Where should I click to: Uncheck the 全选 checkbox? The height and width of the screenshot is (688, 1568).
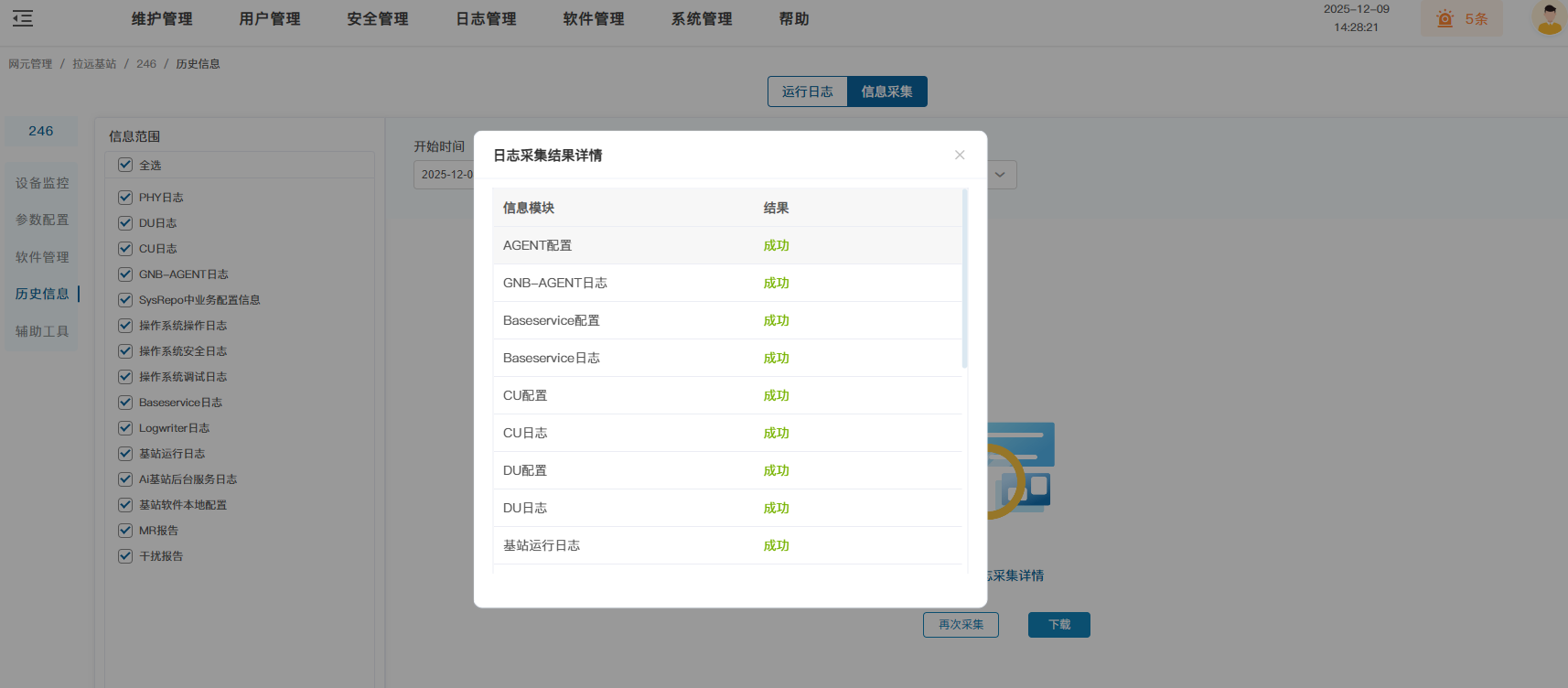point(125,165)
